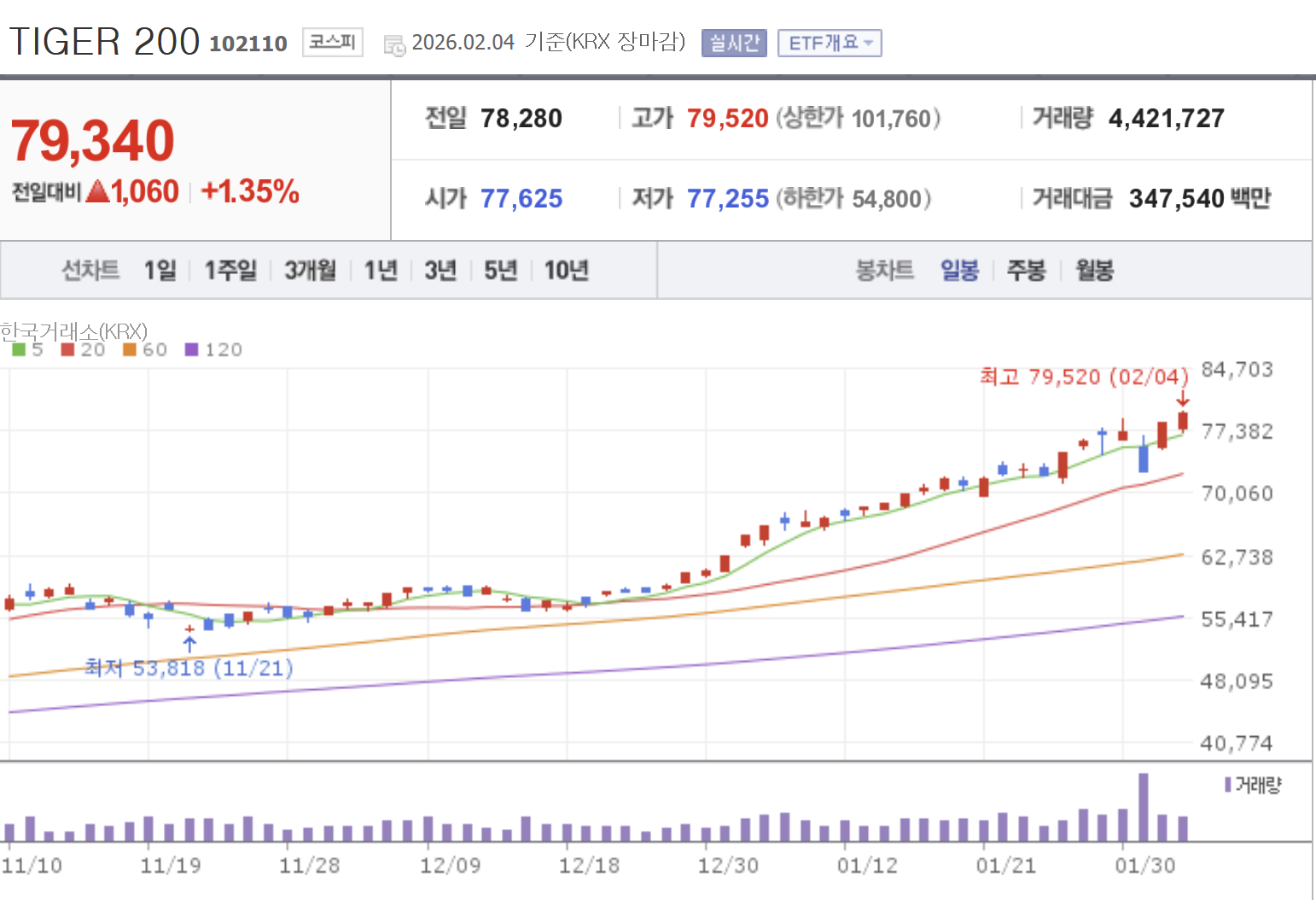This screenshot has width=1316, height=900.
Task: Click the 77,382 price axis label
Action: pyautogui.click(x=1237, y=431)
